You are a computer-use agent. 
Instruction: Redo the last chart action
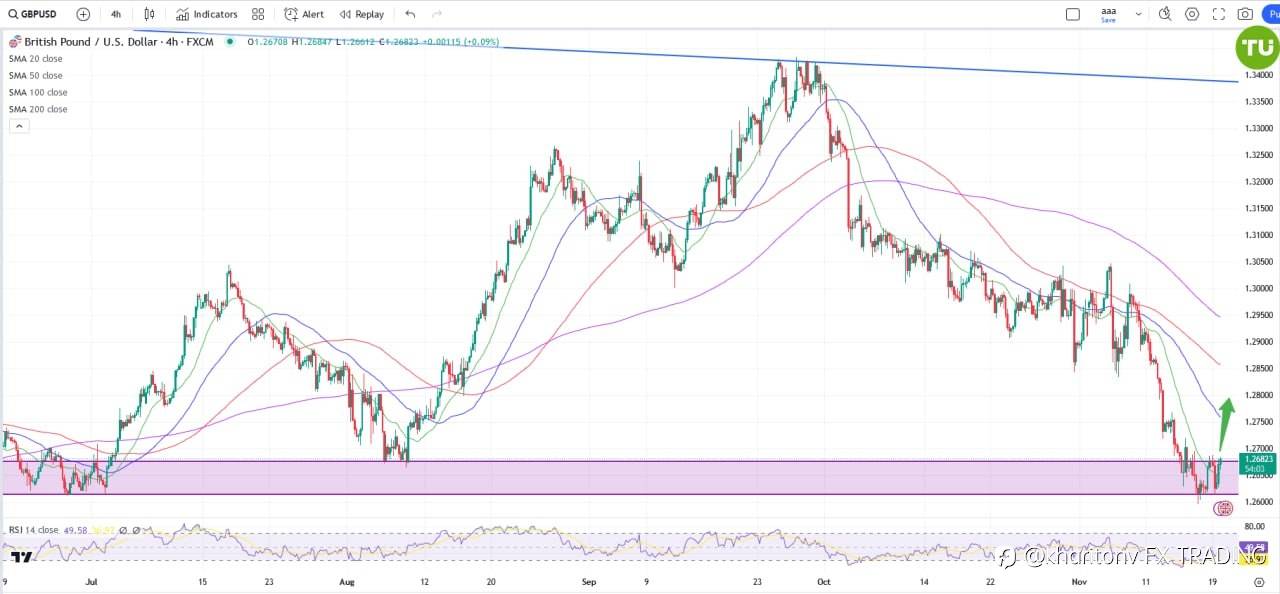(437, 14)
